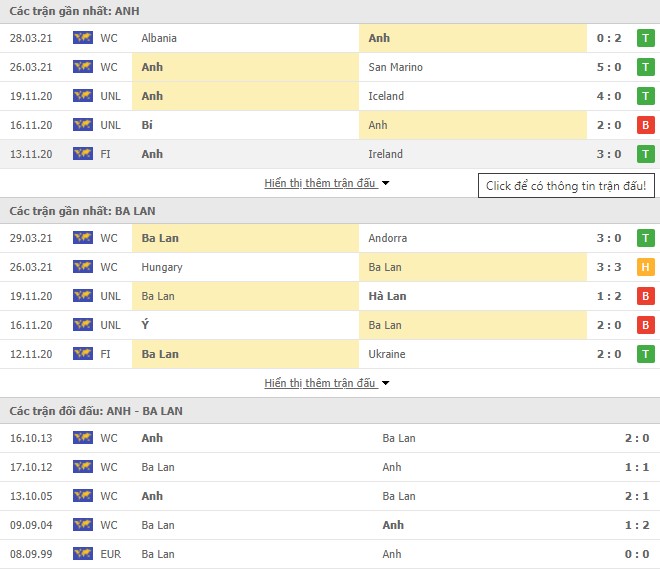Open the 17.10.12 Ba Lan–Anh 1:1 match
The image size is (660, 570).
coord(330,467)
